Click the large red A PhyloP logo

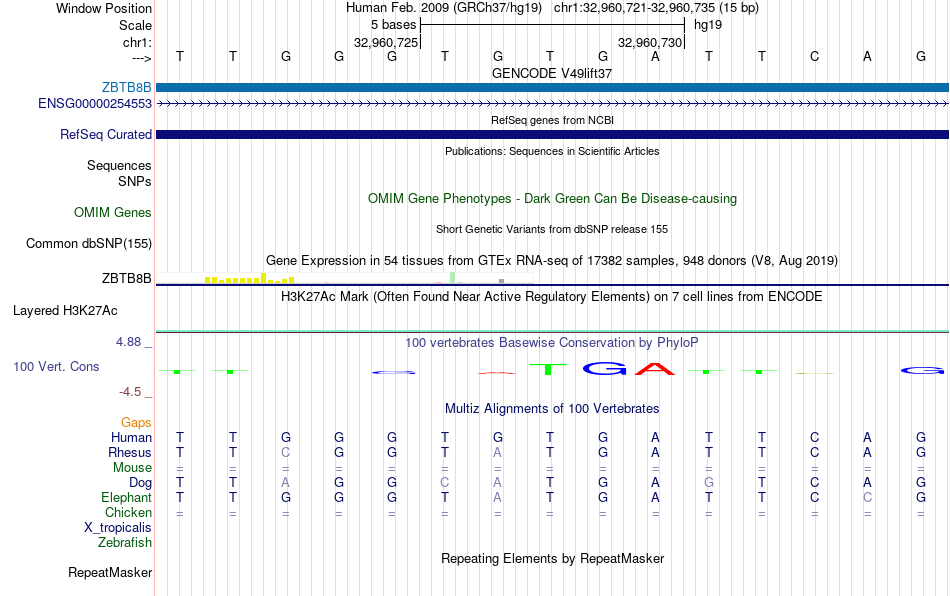coord(655,368)
